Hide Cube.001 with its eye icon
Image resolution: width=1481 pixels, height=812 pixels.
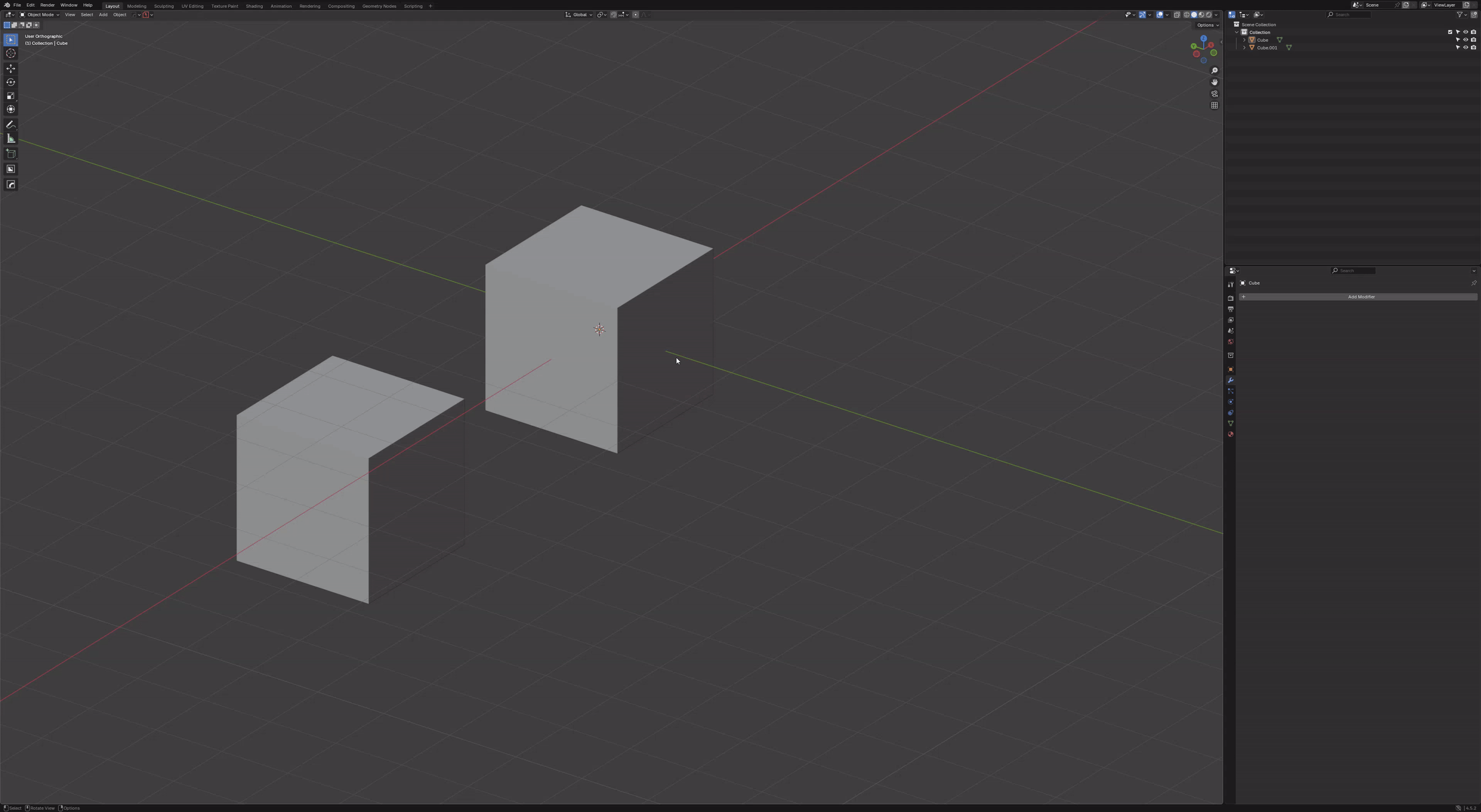tap(1466, 48)
